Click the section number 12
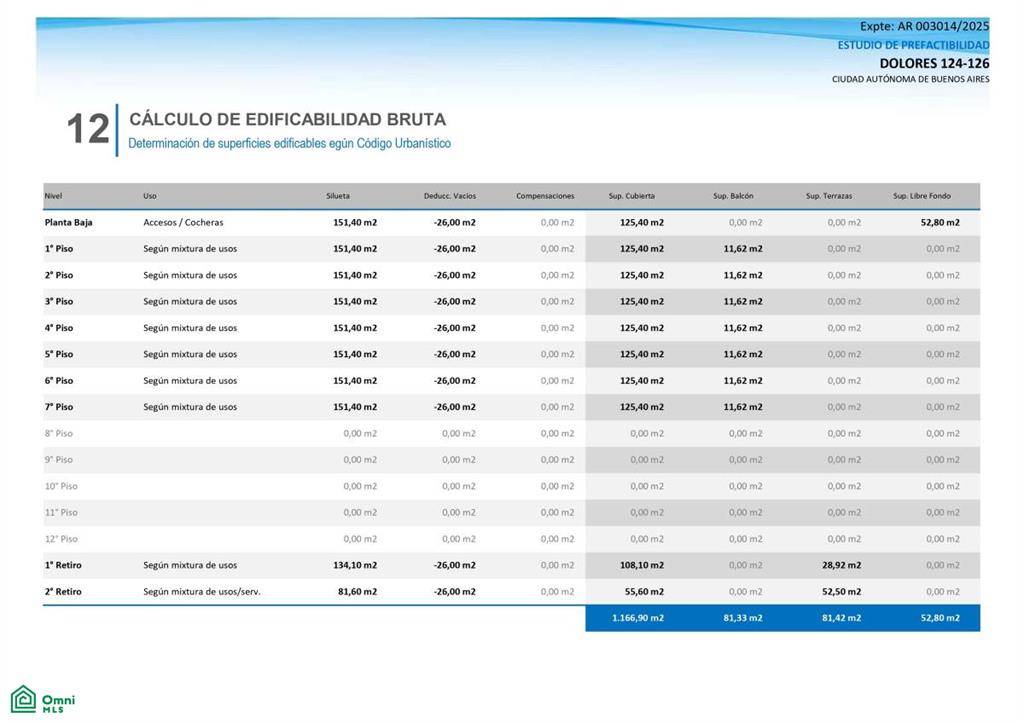The image size is (1024, 723). (88, 129)
